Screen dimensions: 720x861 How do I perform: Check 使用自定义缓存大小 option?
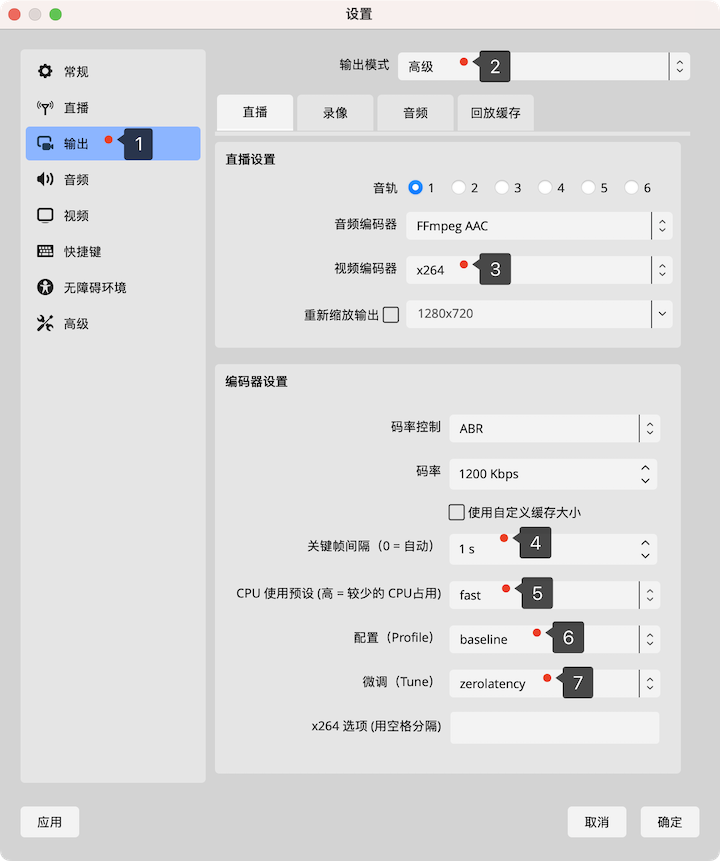[x=457, y=512]
